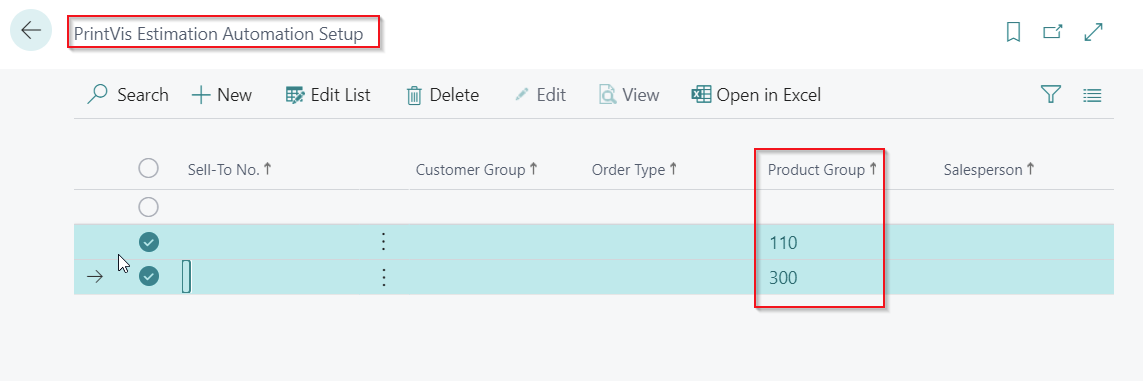Select the empty first row circle
Screen dimensions: 1143x381
(149, 208)
